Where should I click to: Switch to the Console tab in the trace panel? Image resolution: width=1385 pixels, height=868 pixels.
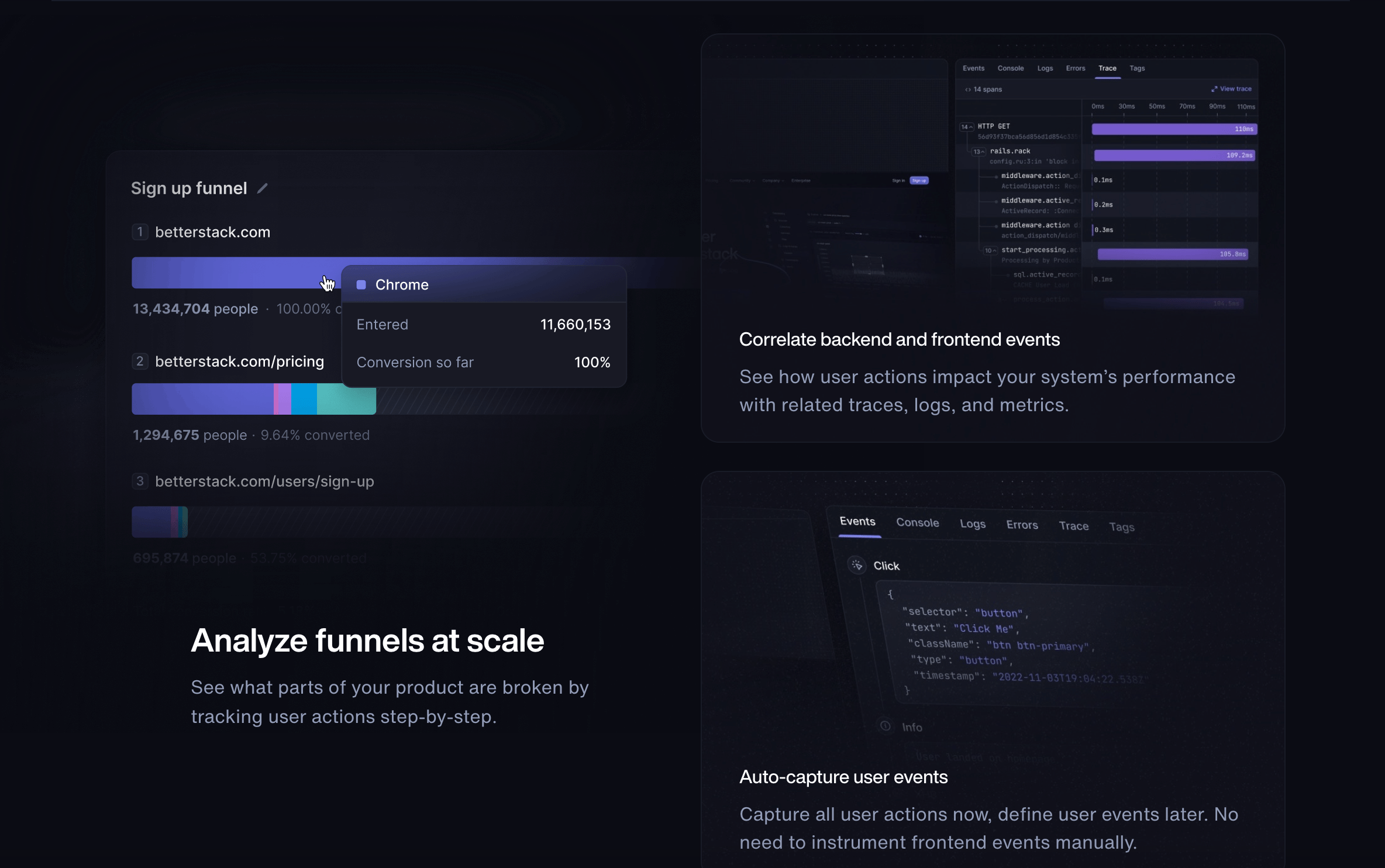[x=1011, y=68]
